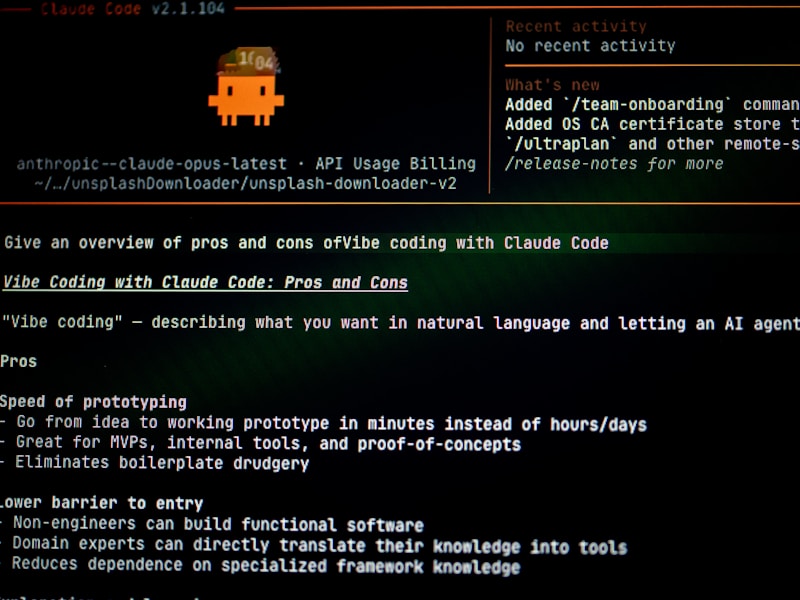
Task: Click the "Speed of prototyping" subheading
Action: click(93, 402)
